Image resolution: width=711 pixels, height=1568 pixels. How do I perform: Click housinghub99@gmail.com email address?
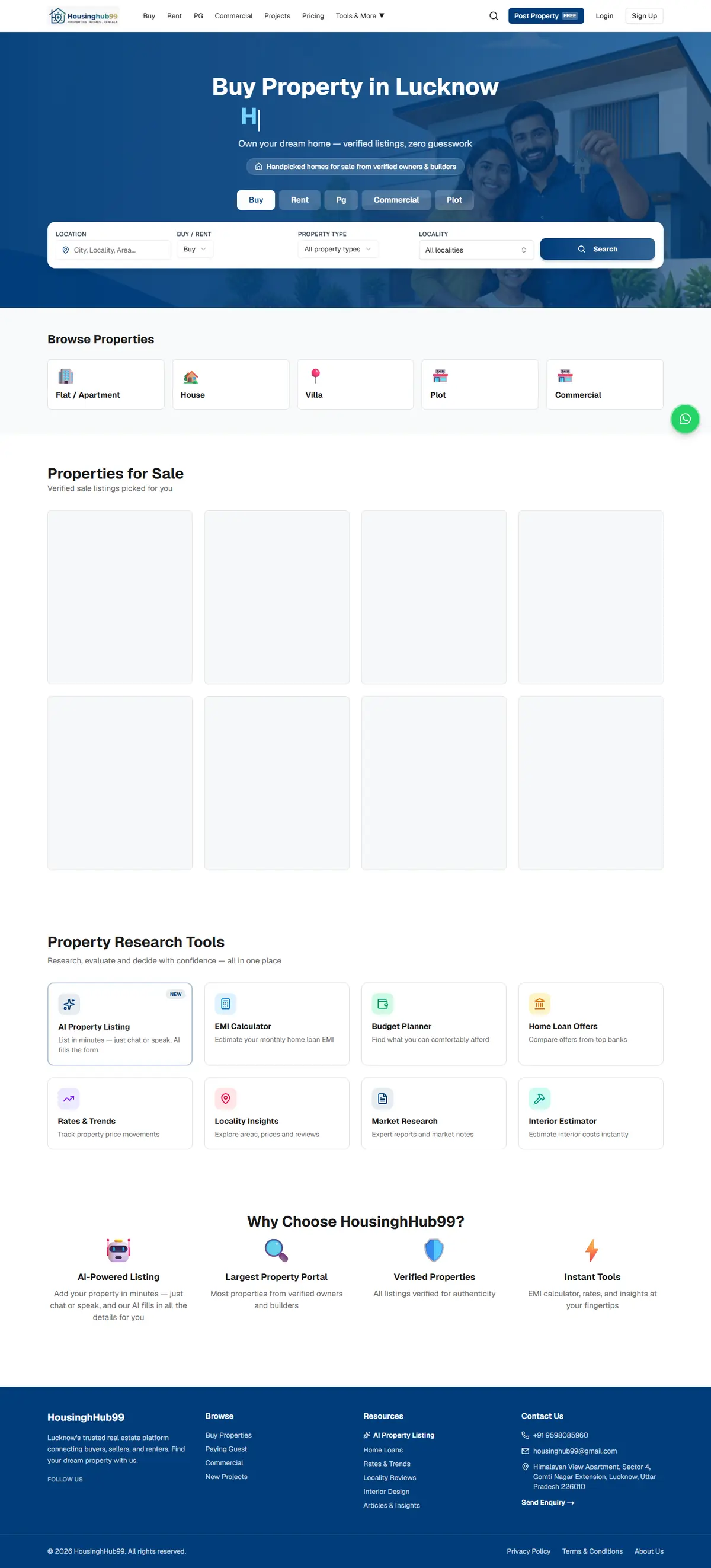tap(575, 1451)
